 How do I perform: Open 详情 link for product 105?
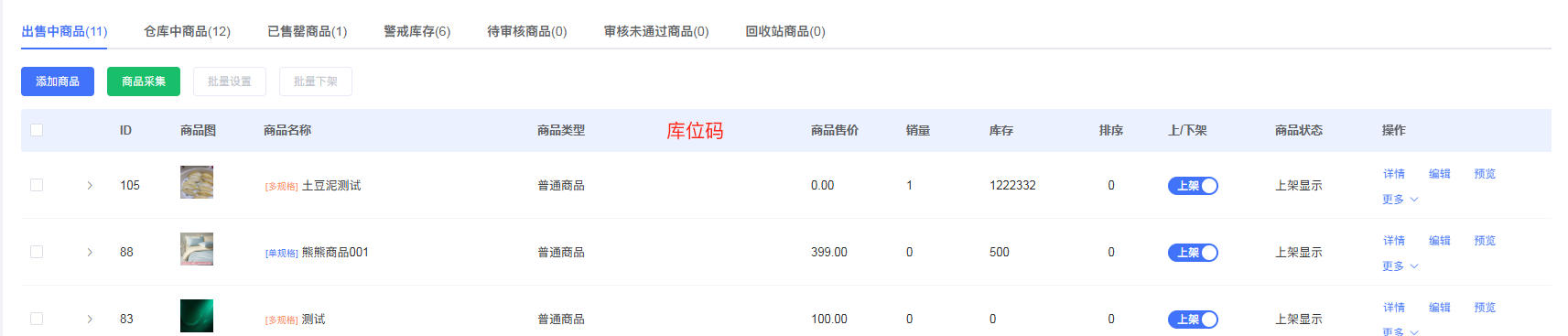click(x=1394, y=174)
